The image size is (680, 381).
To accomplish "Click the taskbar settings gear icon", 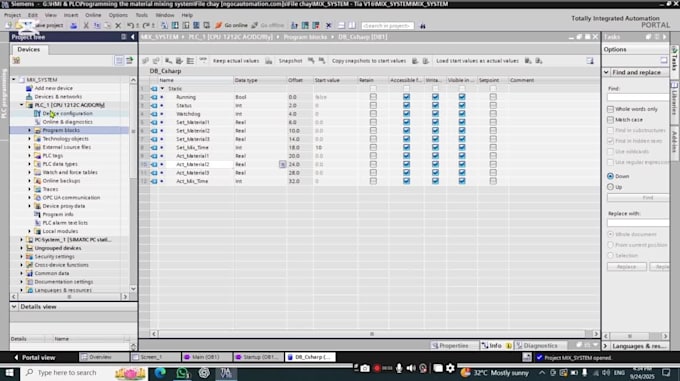I will tap(451, 368).
